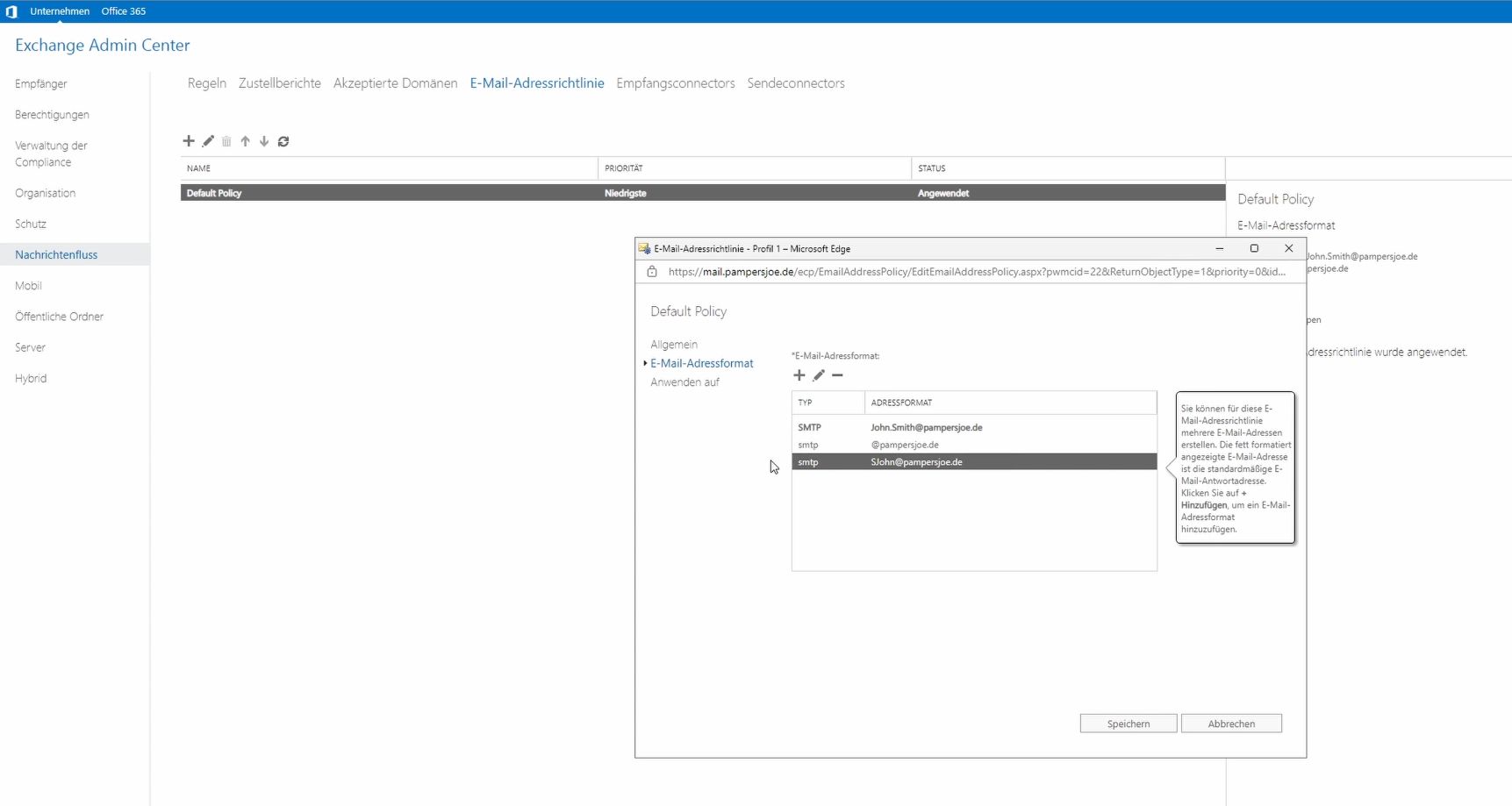Open Verwaltung der Compliance section
This screenshot has width=1512, height=806.
click(51, 153)
